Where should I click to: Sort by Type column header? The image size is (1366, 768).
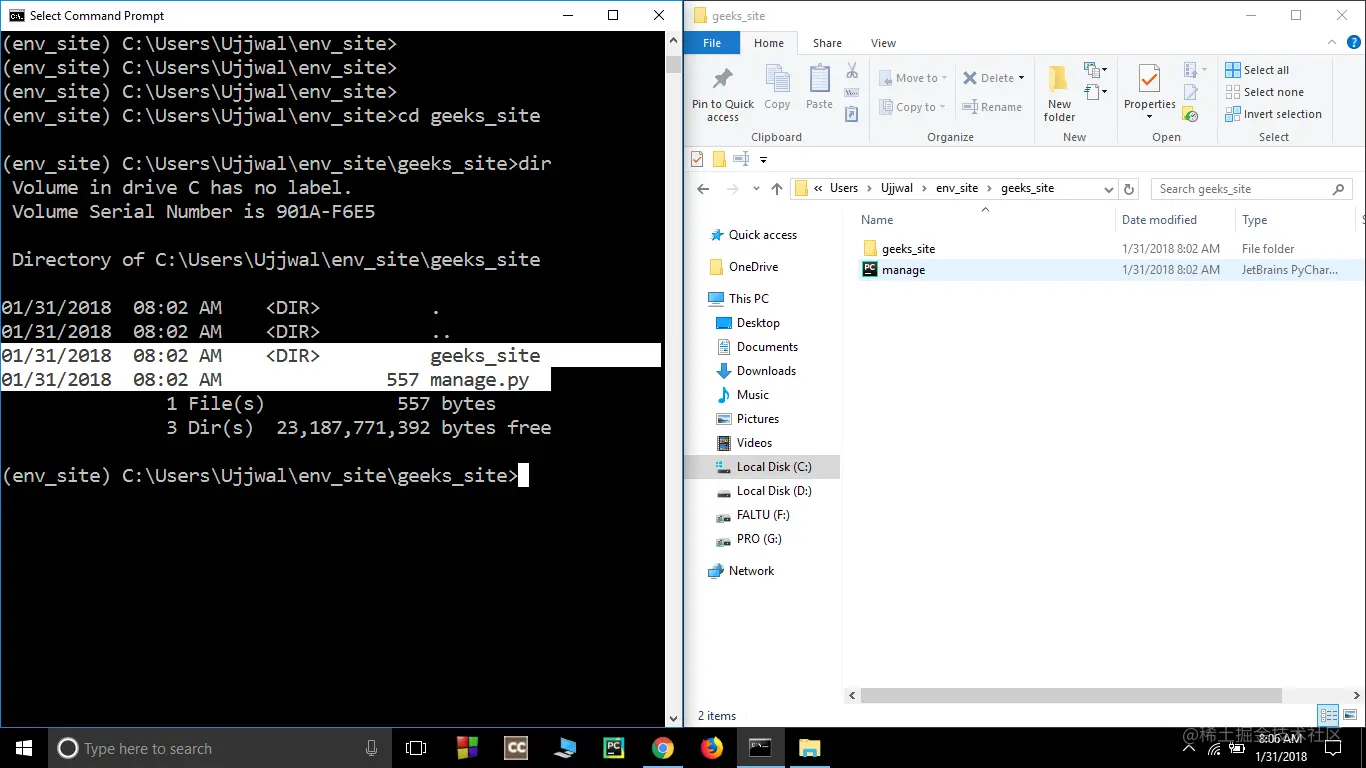(x=1254, y=220)
